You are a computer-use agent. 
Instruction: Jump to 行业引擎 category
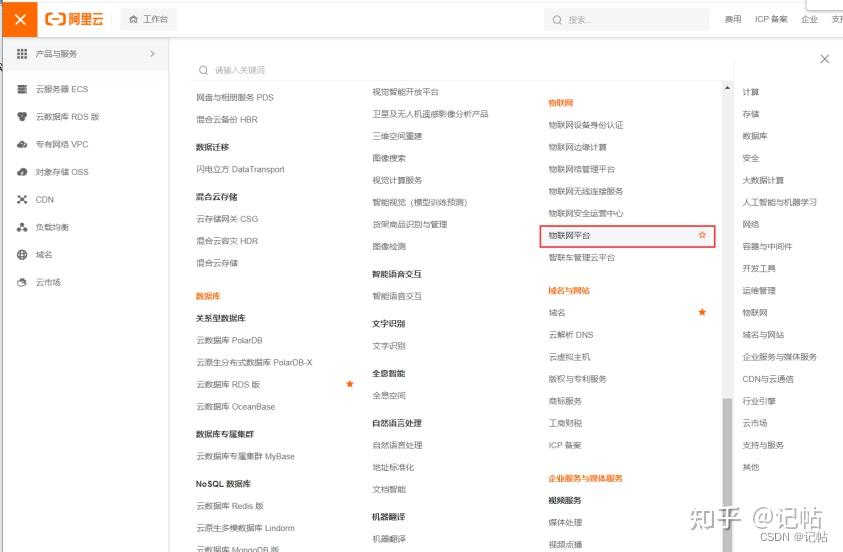click(759, 401)
